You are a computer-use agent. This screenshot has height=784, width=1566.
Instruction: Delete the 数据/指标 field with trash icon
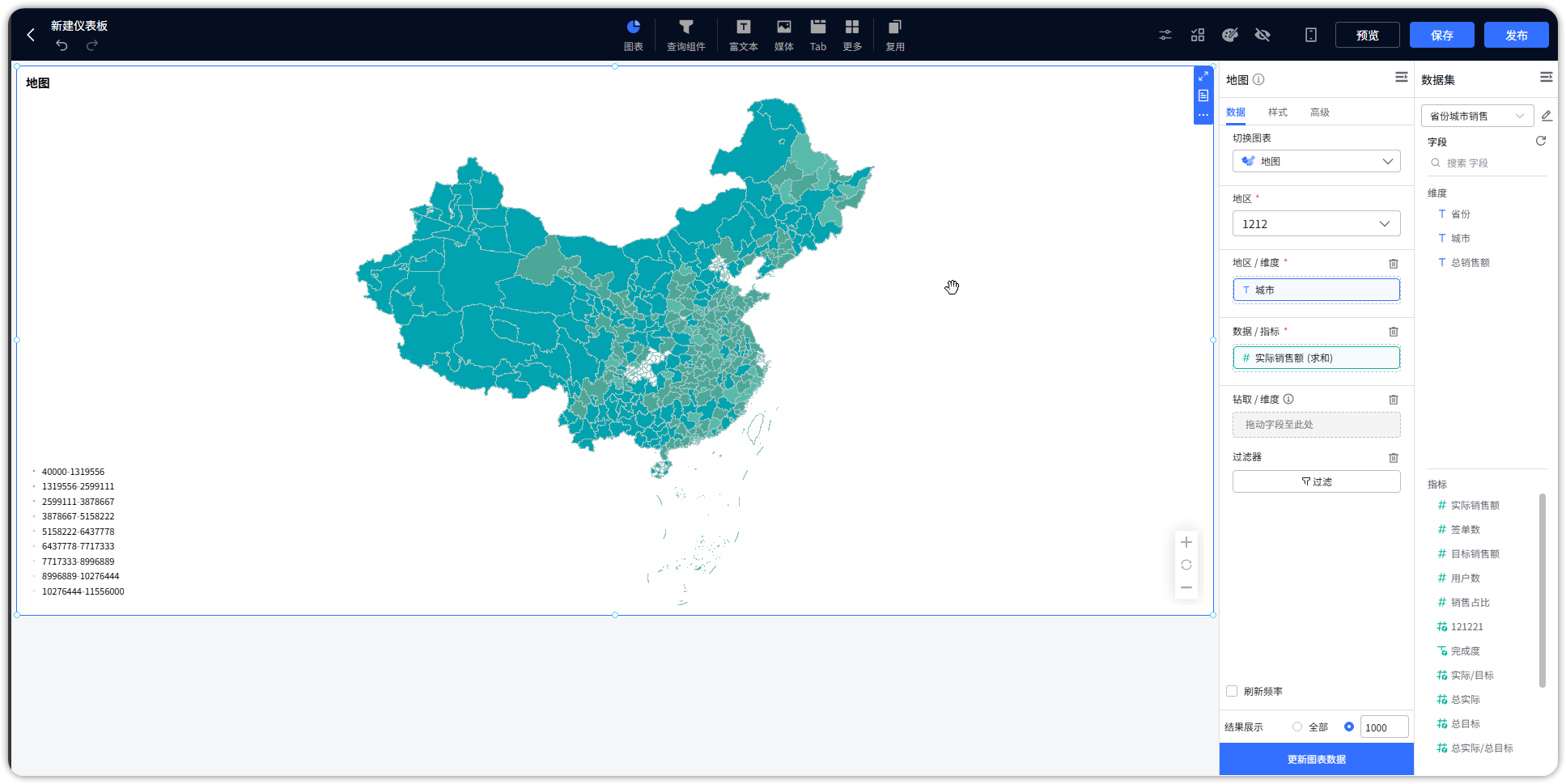coord(1393,332)
